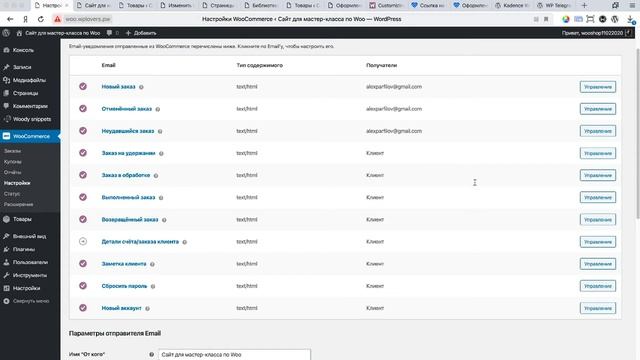Click enabled status icon for Возвращённый заказ

83,219
